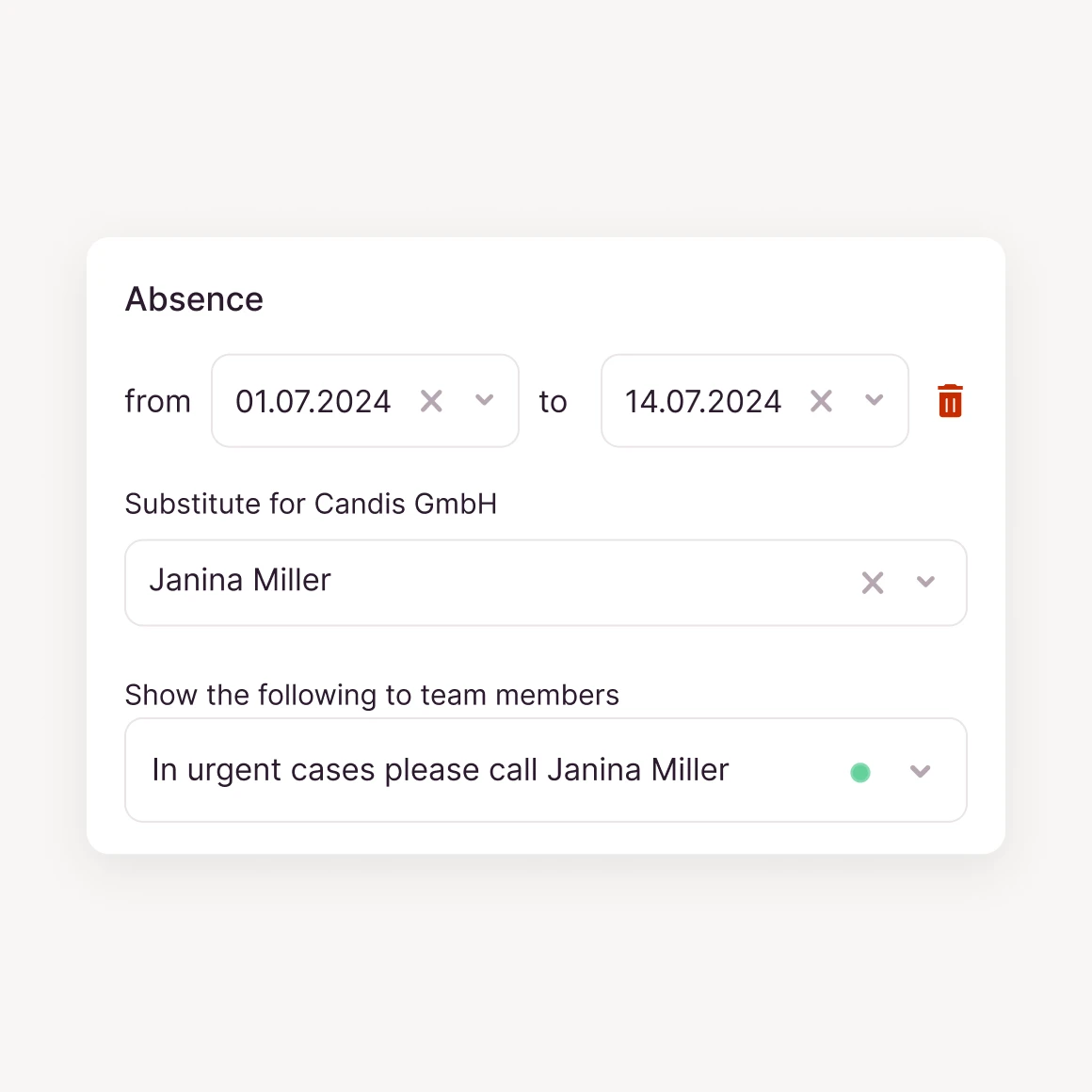Click 'Show the following to team members' label
The width and height of the screenshot is (1092, 1092).
tap(372, 695)
